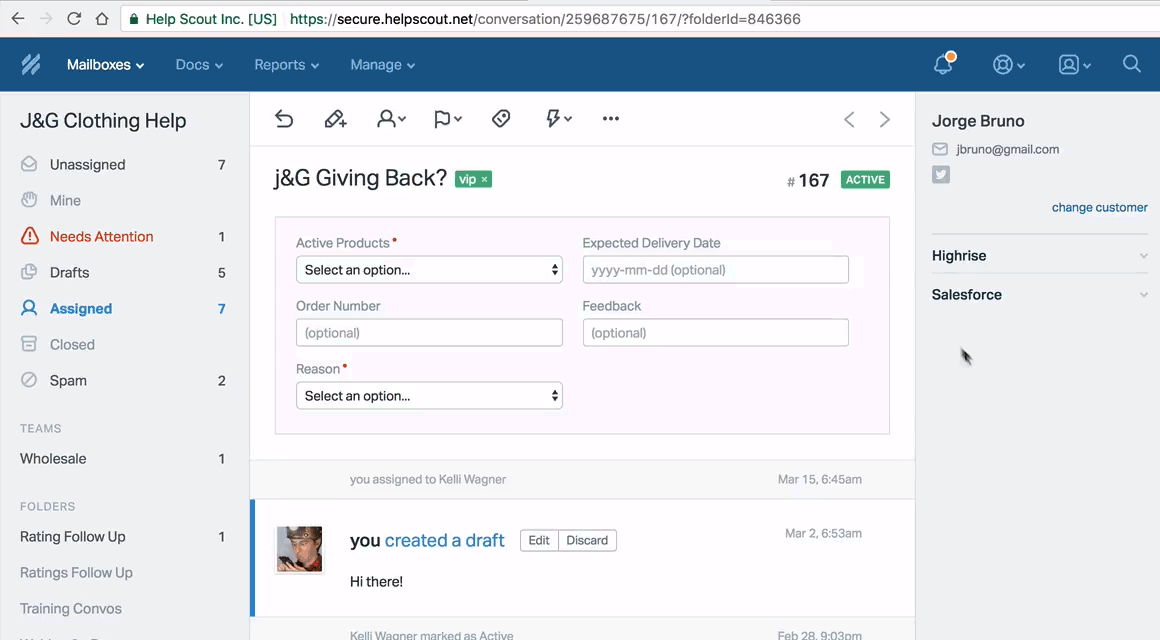Viewport: 1160px width, 640px height.
Task: Open the Mailboxes menu
Action: tap(105, 65)
